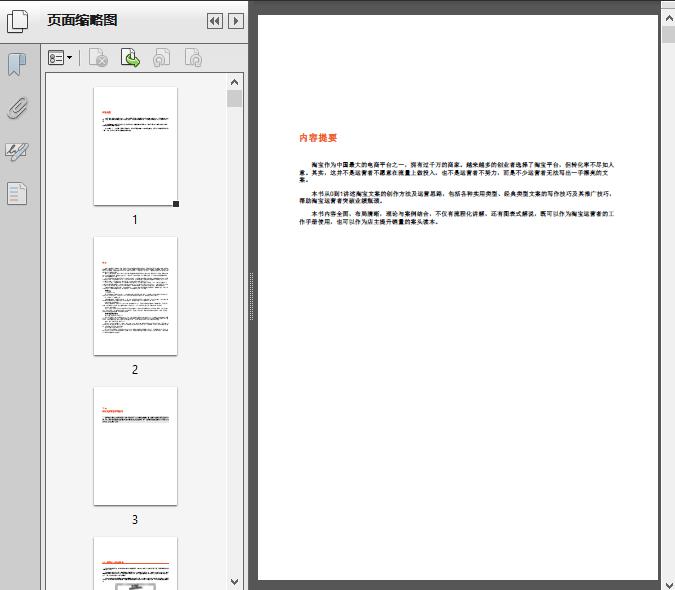This screenshot has height=590, width=675.
Task: Click the third paragraph starting with 本书内容全面
Action: (x=456, y=218)
